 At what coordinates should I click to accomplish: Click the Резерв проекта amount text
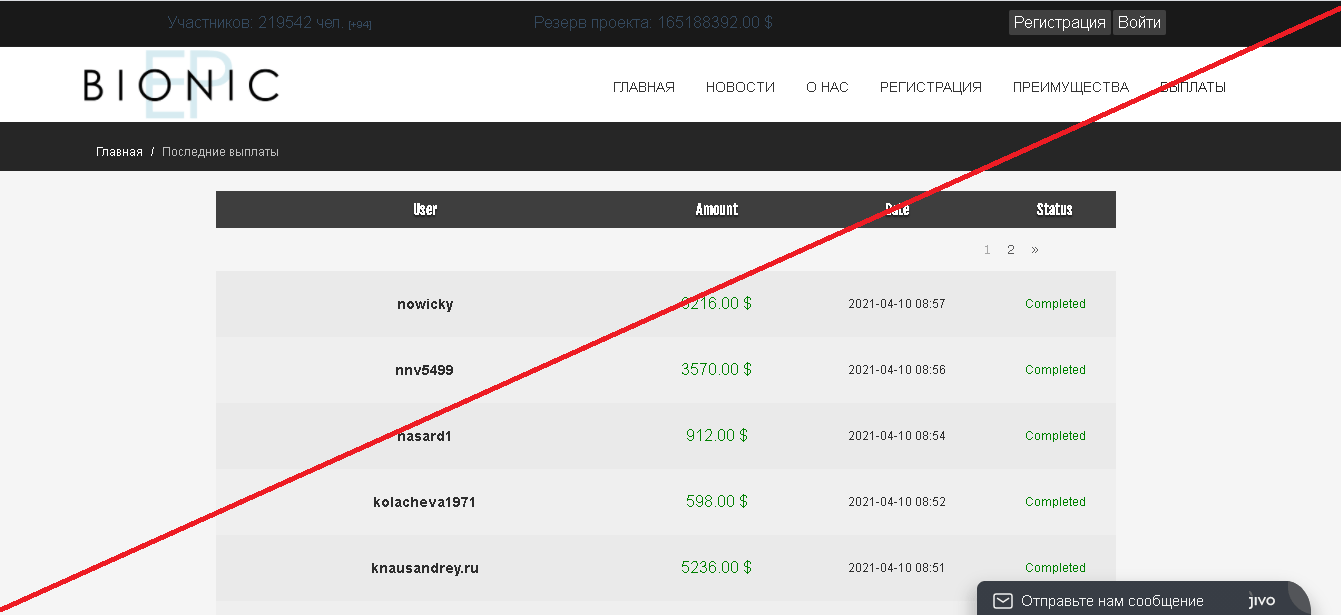(x=653, y=22)
